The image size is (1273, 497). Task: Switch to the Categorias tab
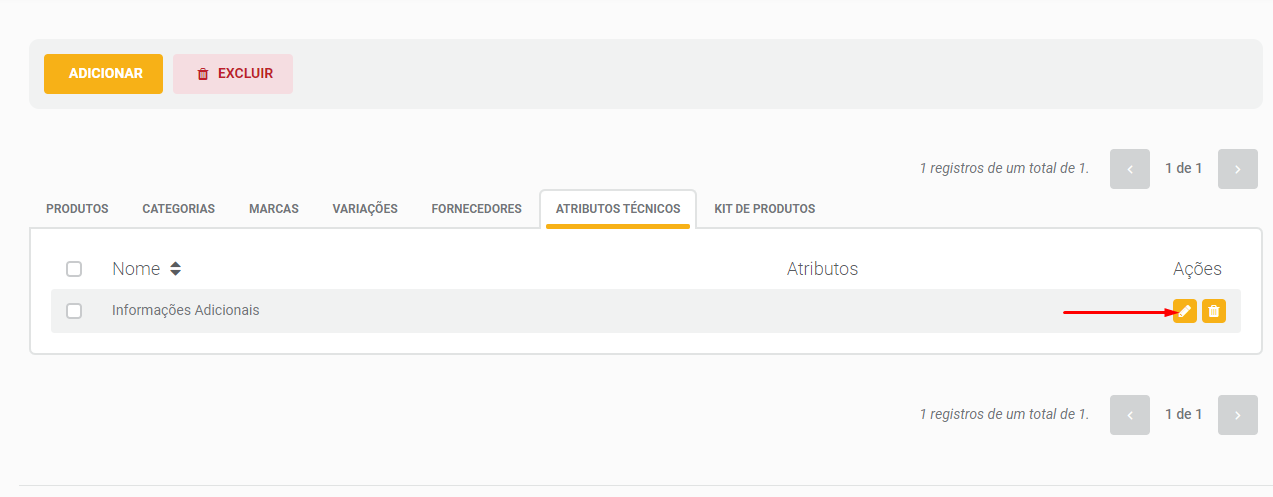pyautogui.click(x=179, y=209)
